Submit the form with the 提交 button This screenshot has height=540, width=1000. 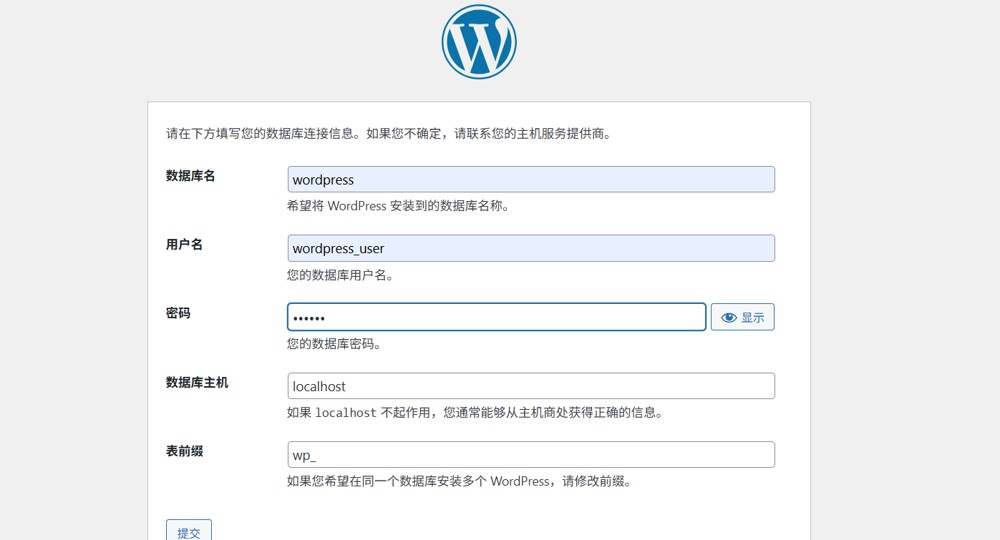click(x=189, y=531)
